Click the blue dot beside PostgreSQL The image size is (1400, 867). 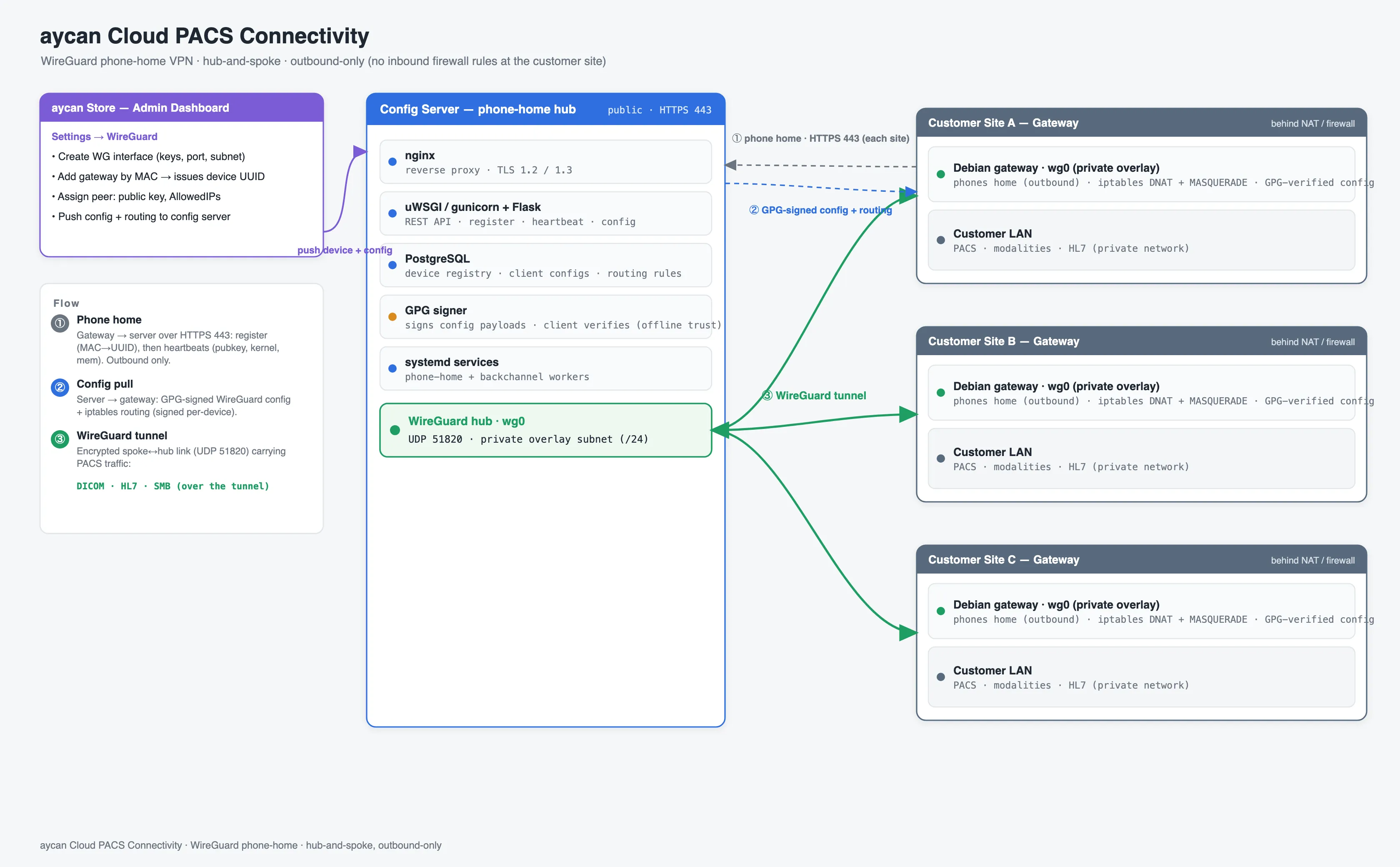[392, 265]
